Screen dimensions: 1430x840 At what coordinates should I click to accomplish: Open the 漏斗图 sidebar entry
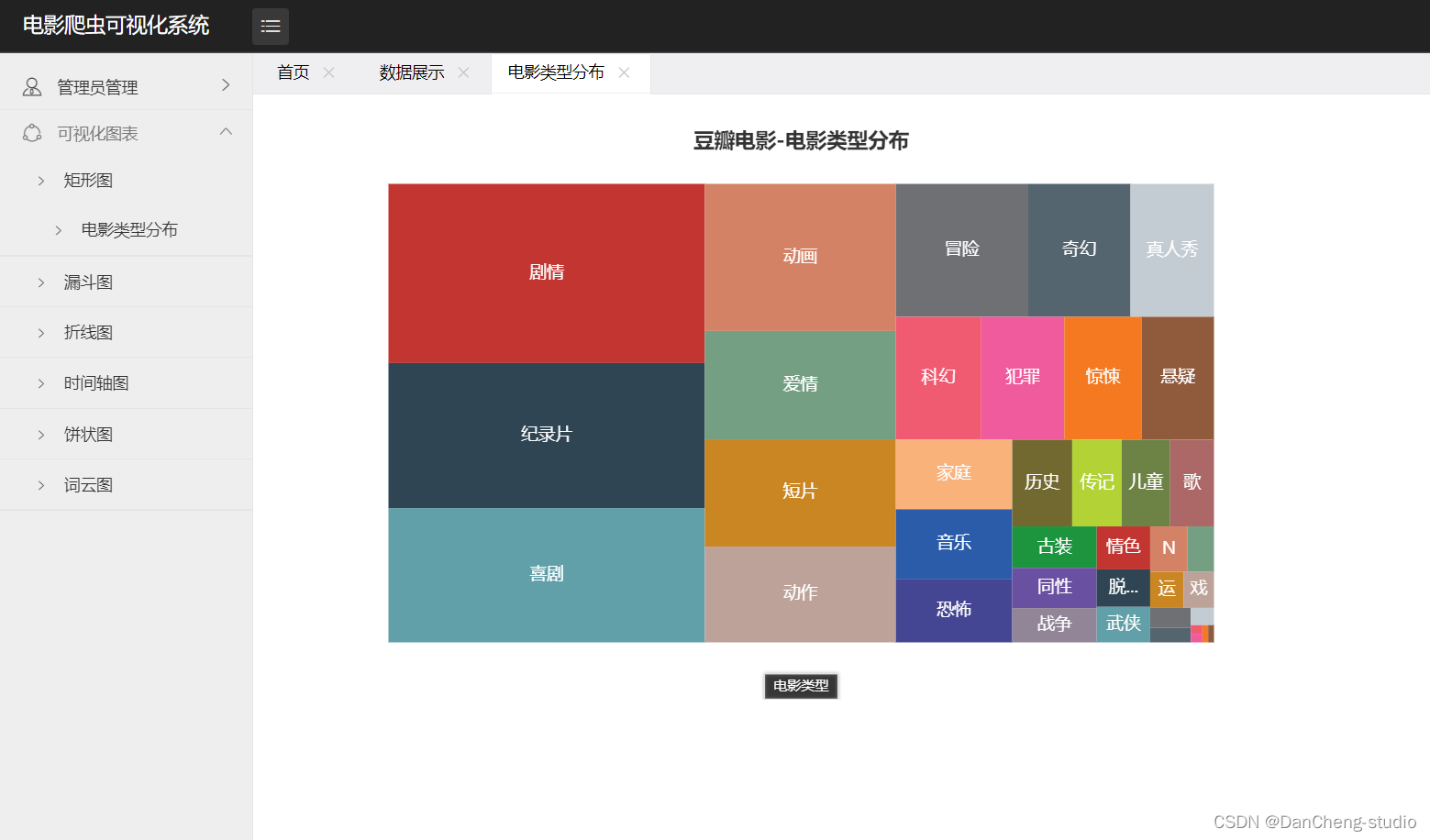tap(127, 282)
